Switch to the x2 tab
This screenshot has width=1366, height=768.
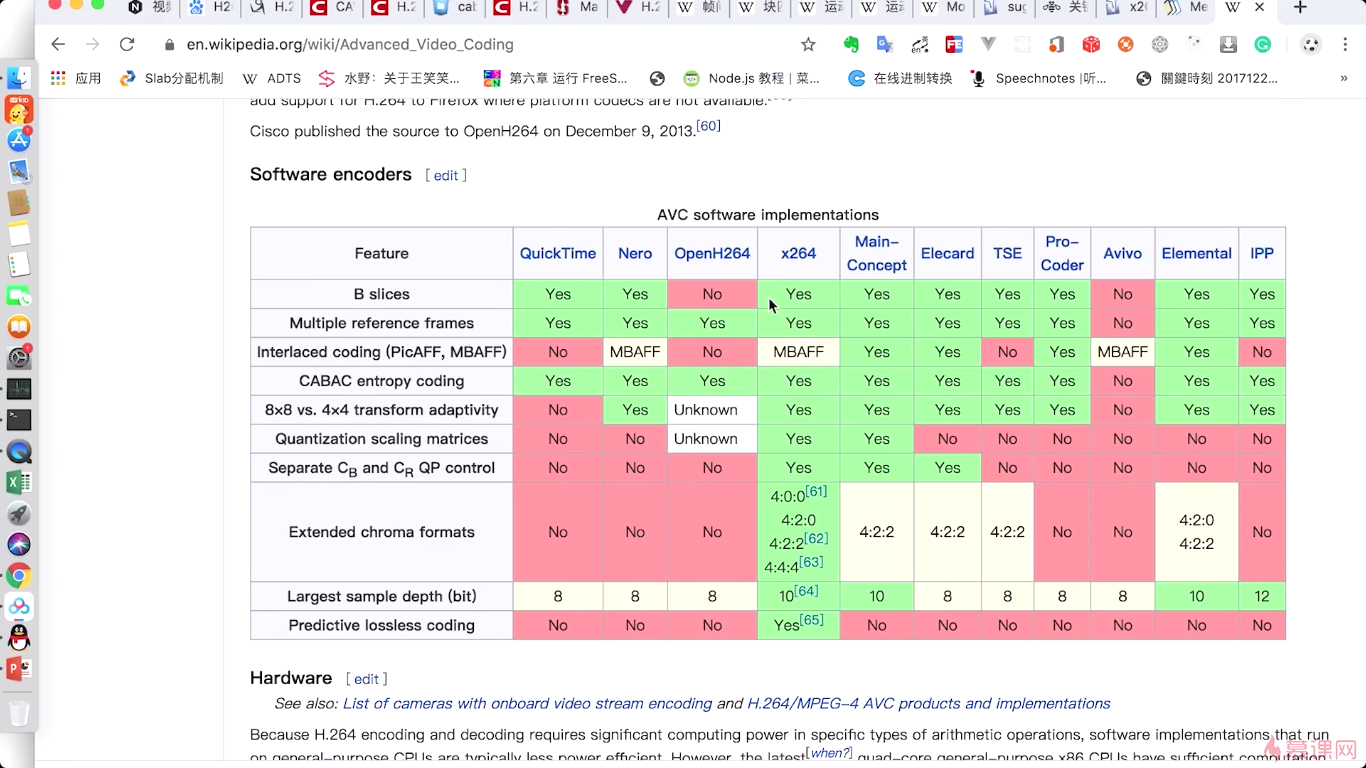pyautogui.click(x=1127, y=8)
